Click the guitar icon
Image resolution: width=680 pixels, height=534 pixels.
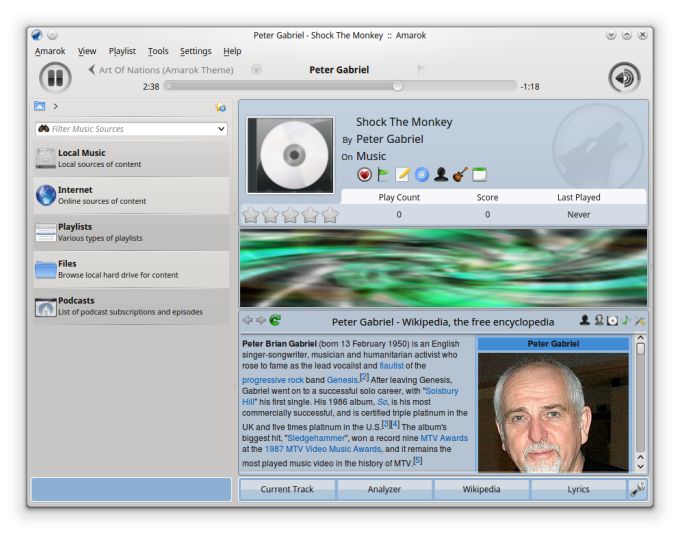[x=460, y=174]
